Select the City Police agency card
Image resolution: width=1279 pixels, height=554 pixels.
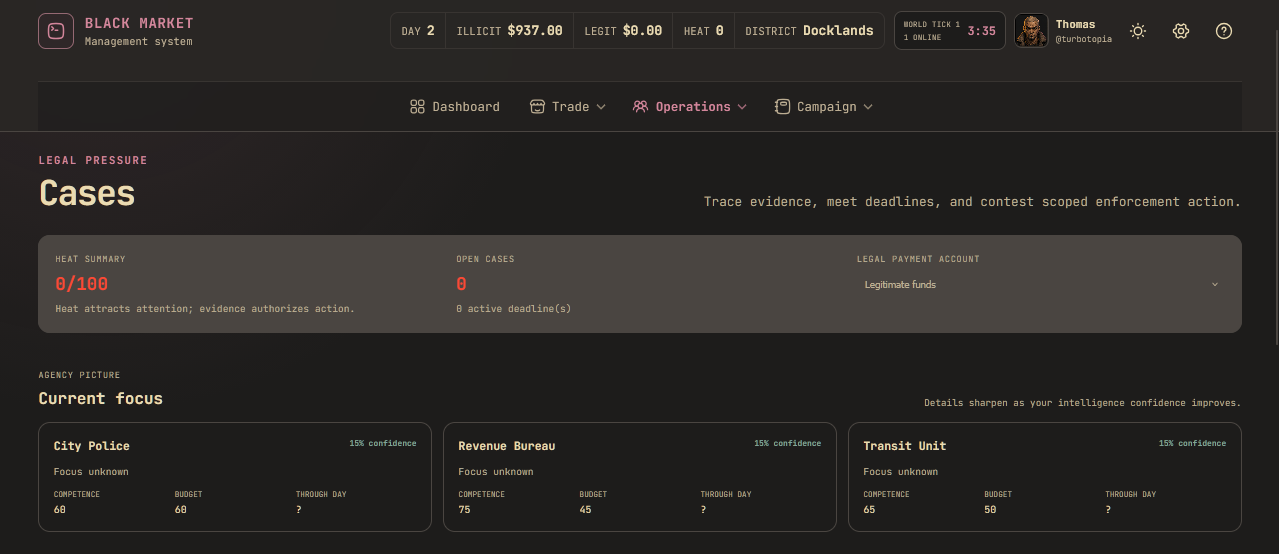[235, 477]
